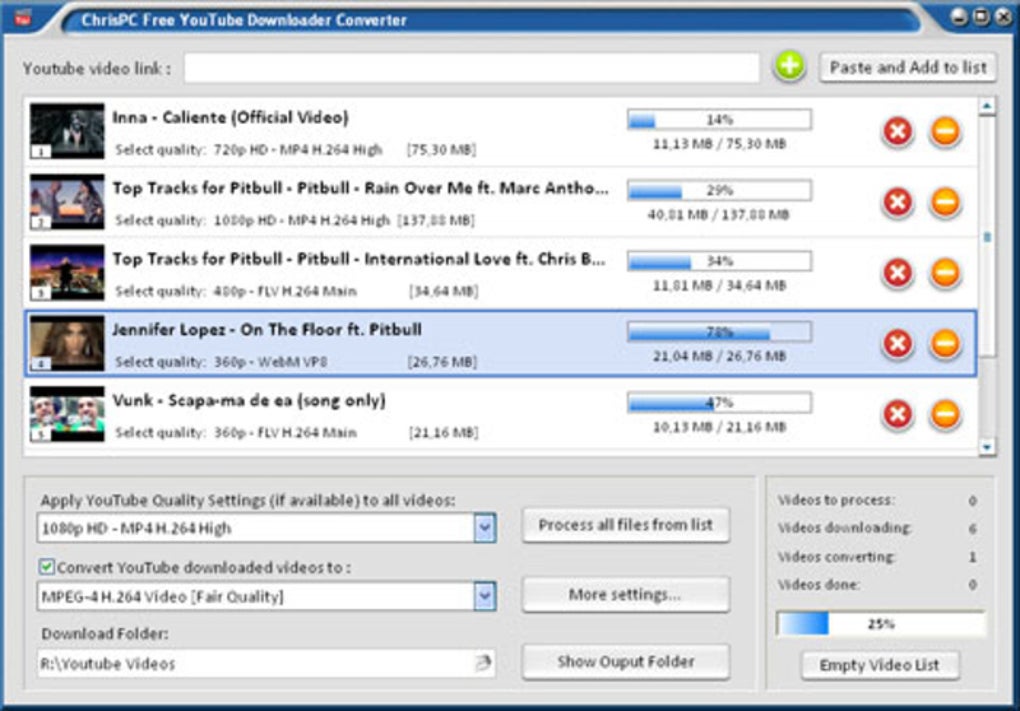Open the conversion format dropdown showing MPEG-4 H.264
This screenshot has height=711, width=1020.
[485, 596]
